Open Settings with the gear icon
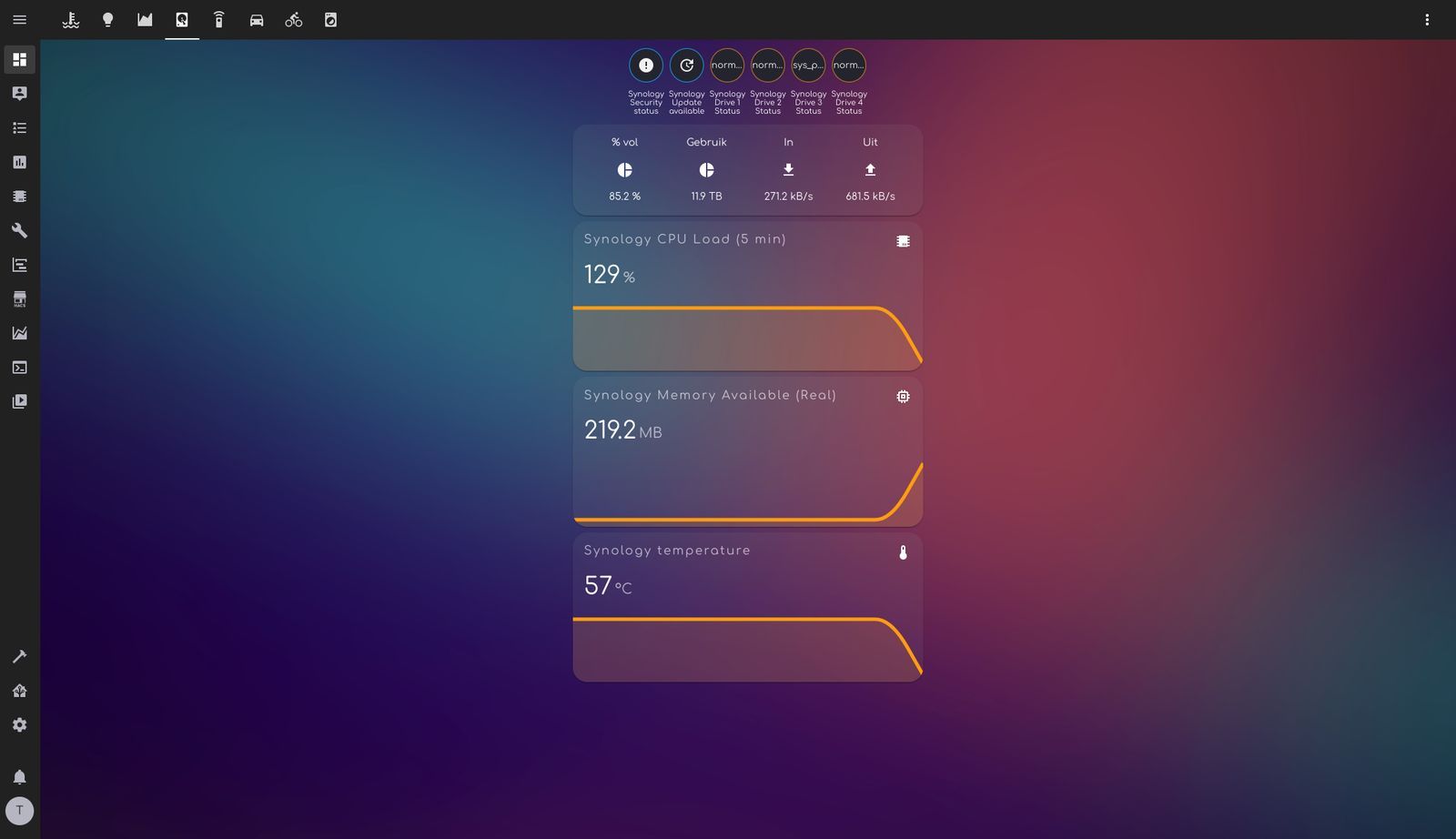1456x839 pixels. (19, 723)
